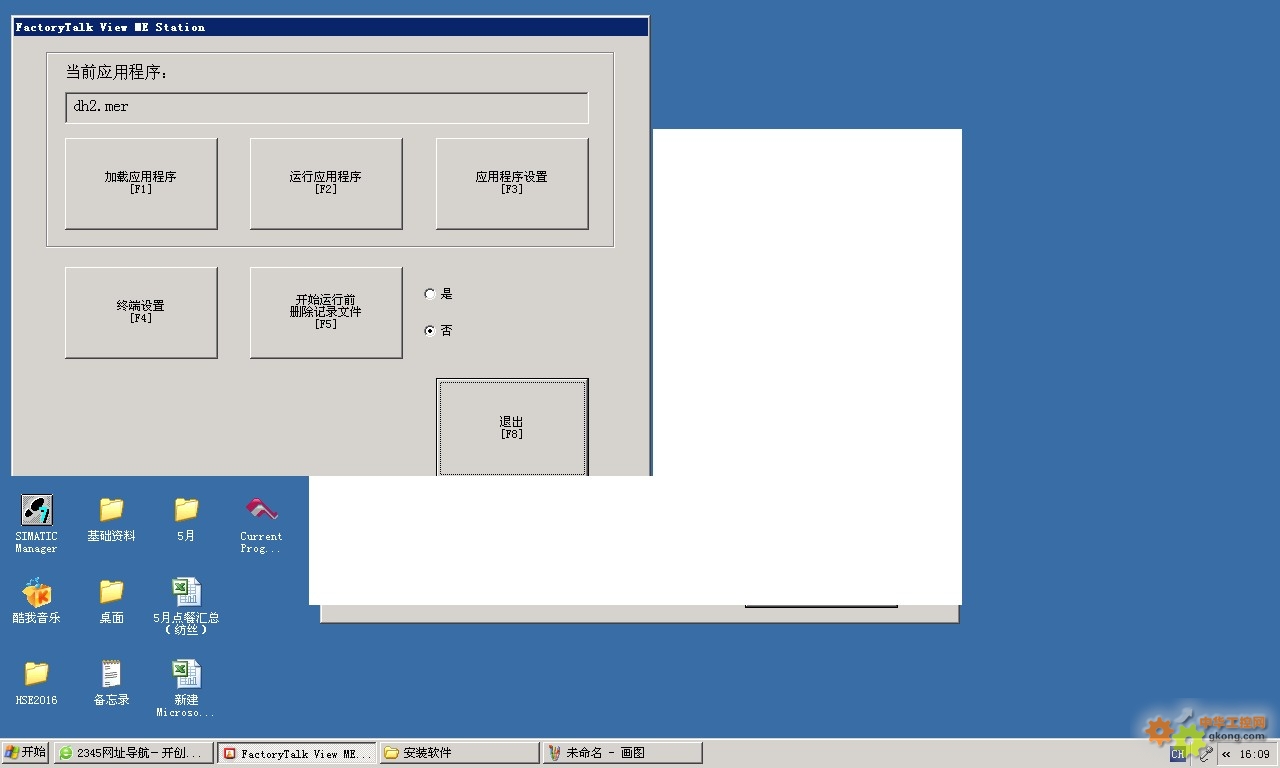
Task: Click the 16:09 clock in tray
Action: click(1255, 754)
